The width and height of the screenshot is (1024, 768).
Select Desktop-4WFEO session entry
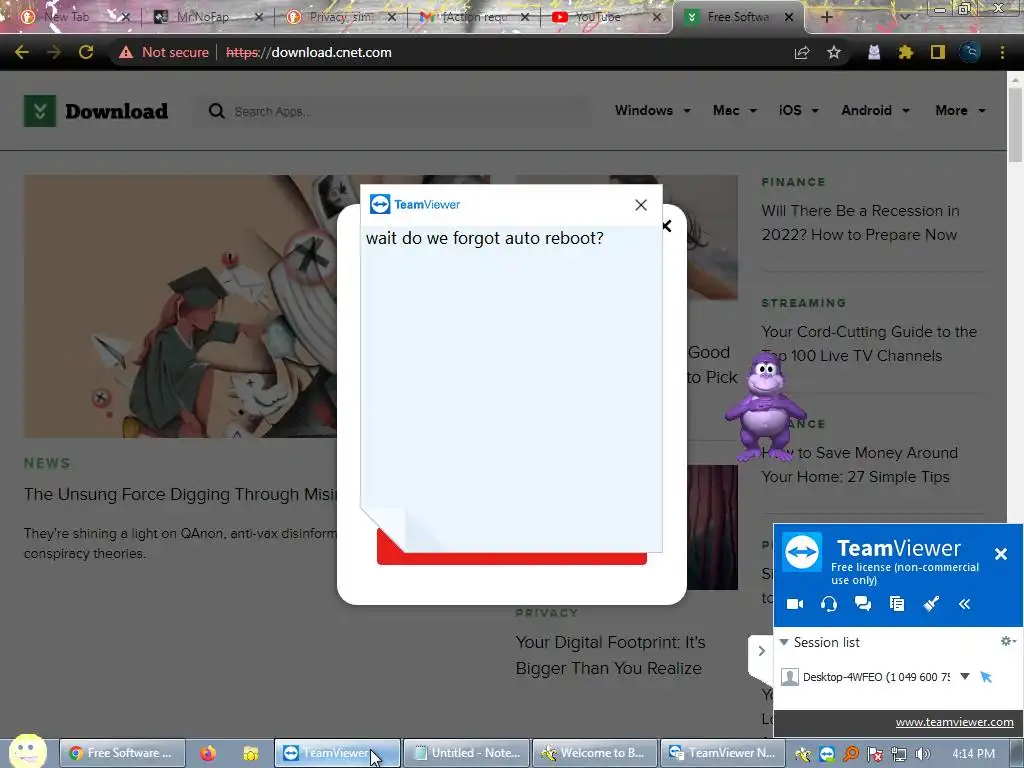click(x=875, y=677)
